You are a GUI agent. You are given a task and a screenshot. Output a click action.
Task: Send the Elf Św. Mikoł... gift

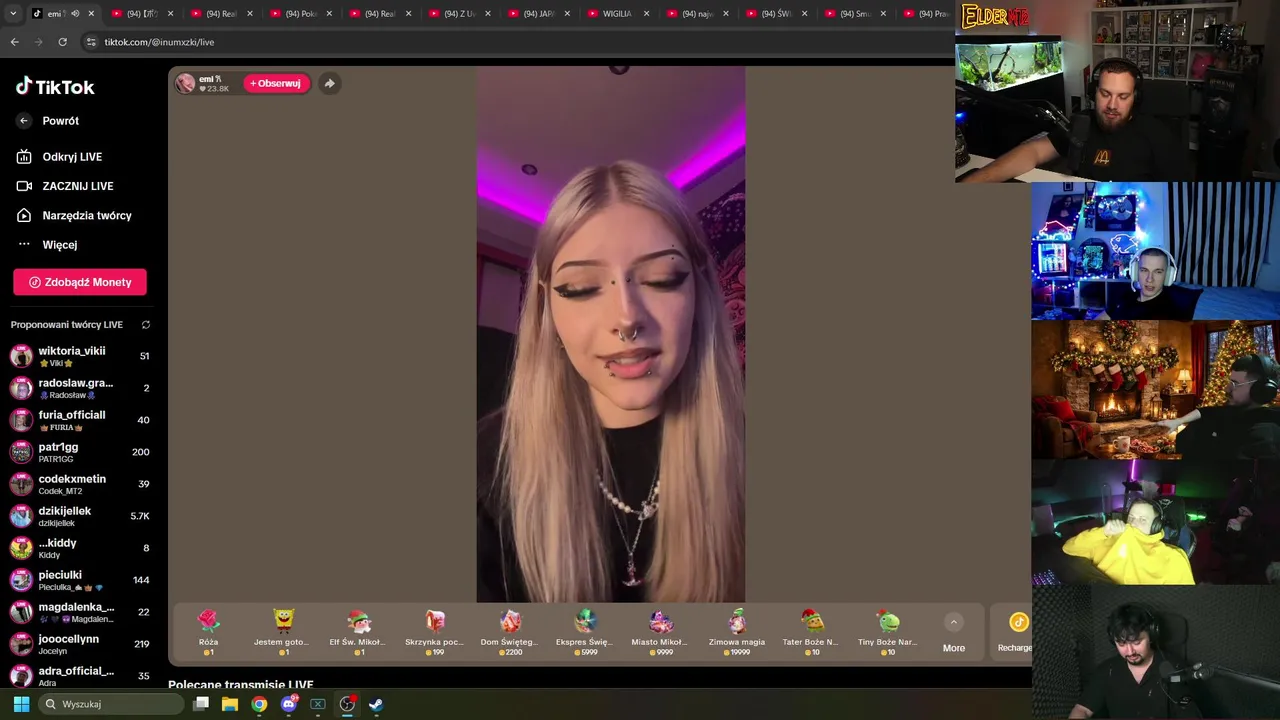[358, 632]
